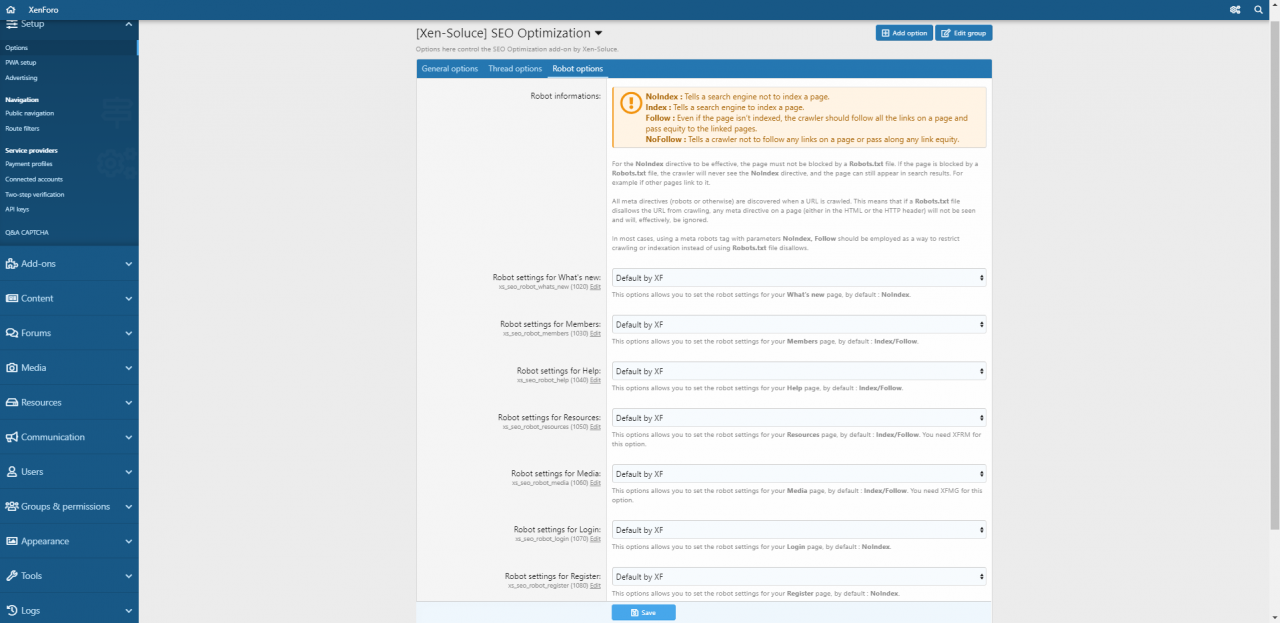Edit xs_seo_robot_register option link
This screenshot has width=1280, height=623.
click(x=595, y=586)
